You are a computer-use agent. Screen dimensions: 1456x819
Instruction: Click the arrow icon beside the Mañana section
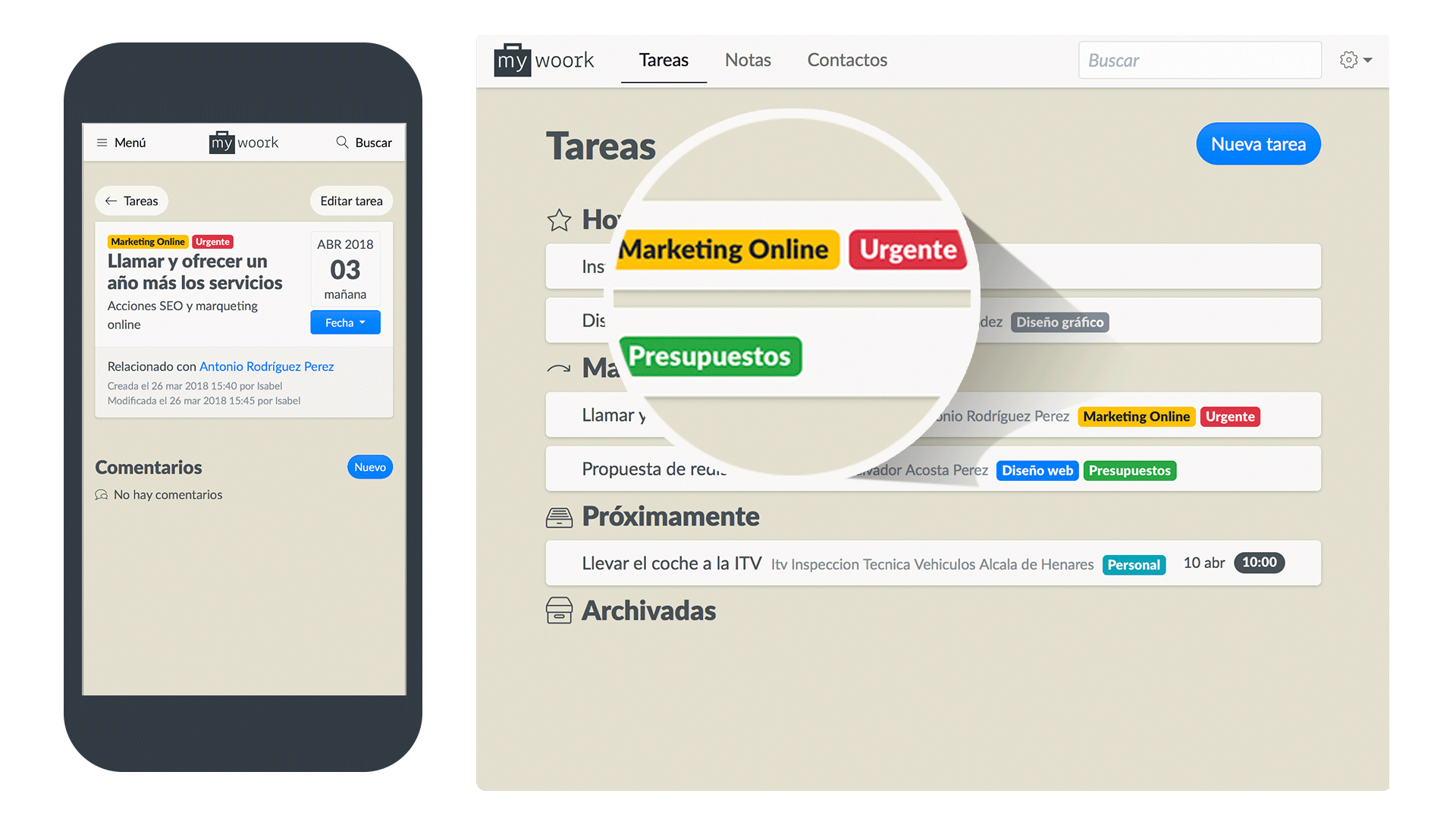coord(559,369)
